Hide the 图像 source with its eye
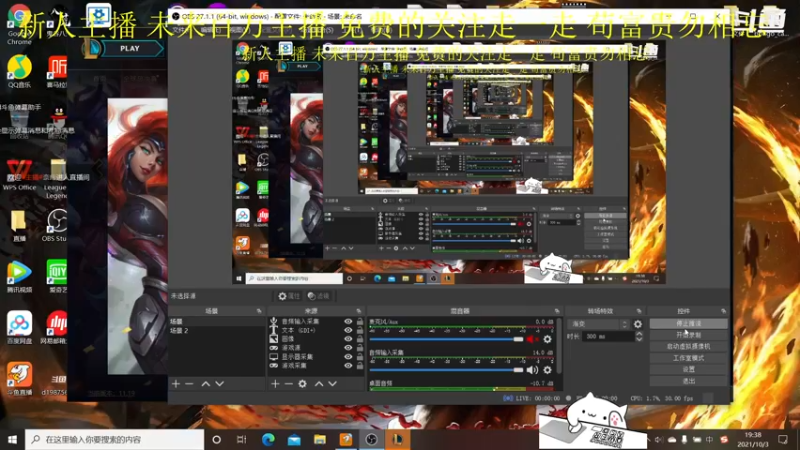Viewport: 800px width, 450px height. click(348, 339)
